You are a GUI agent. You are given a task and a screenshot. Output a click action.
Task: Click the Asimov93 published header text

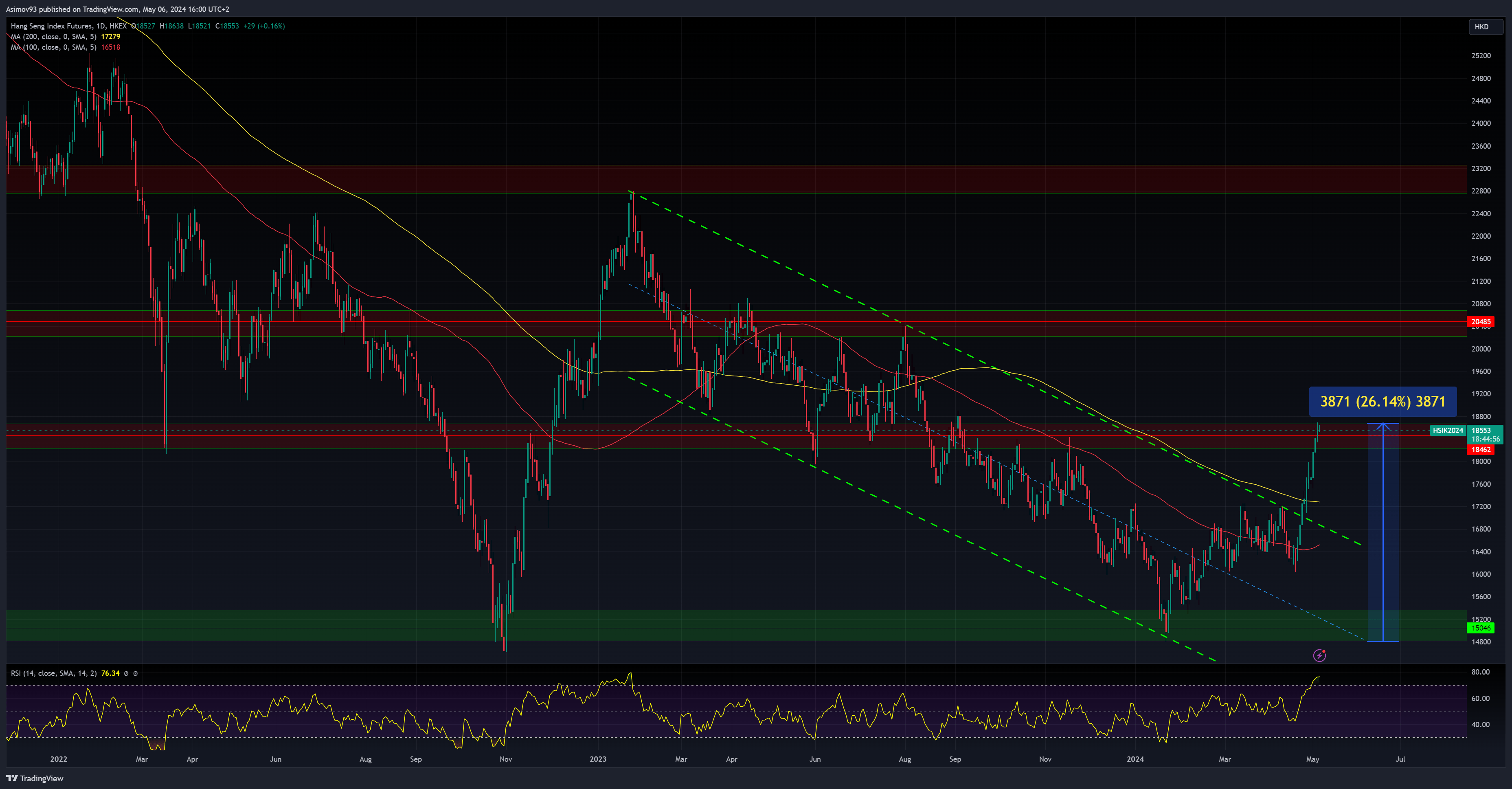point(117,9)
